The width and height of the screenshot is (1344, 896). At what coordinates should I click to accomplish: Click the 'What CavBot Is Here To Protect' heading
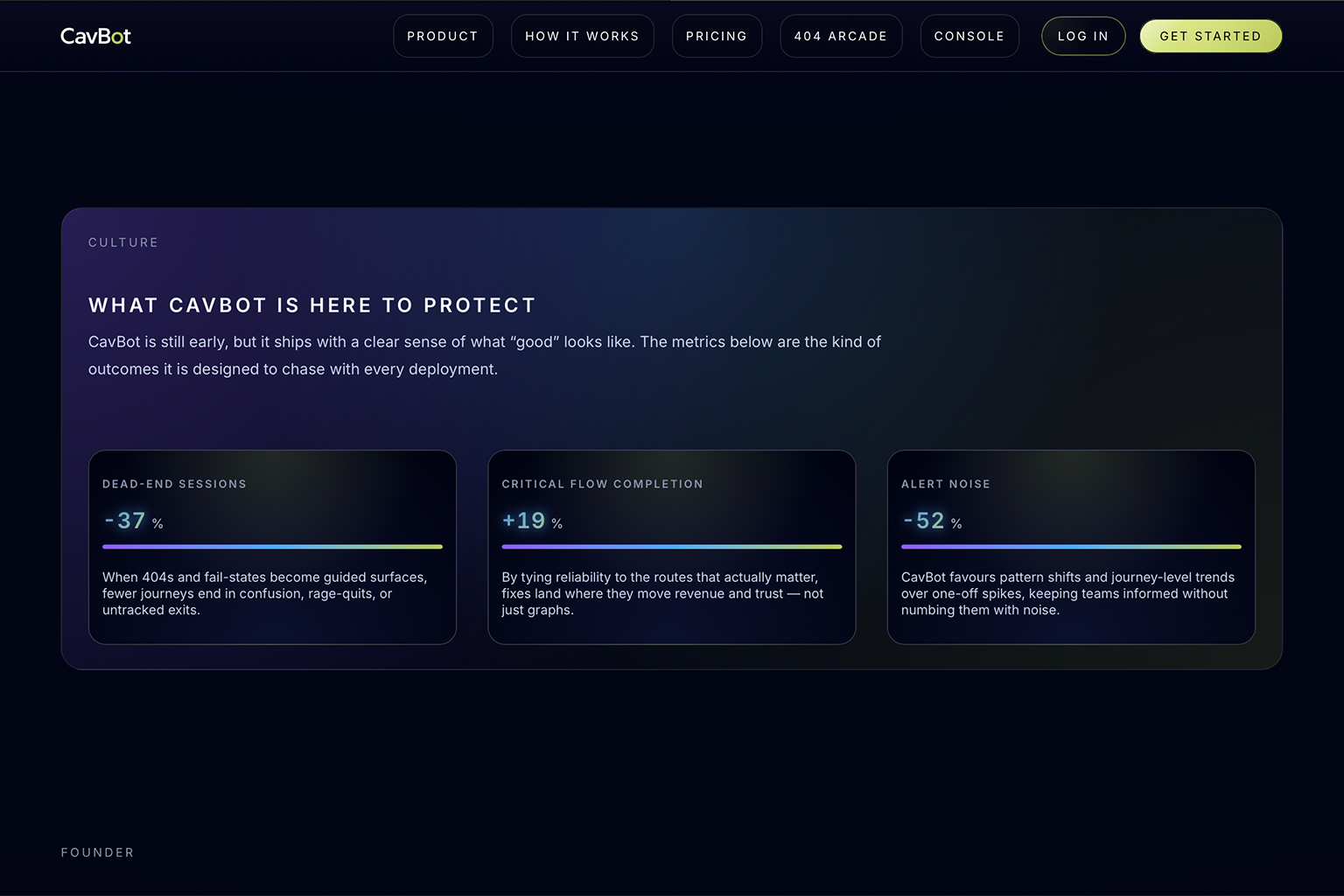point(311,305)
